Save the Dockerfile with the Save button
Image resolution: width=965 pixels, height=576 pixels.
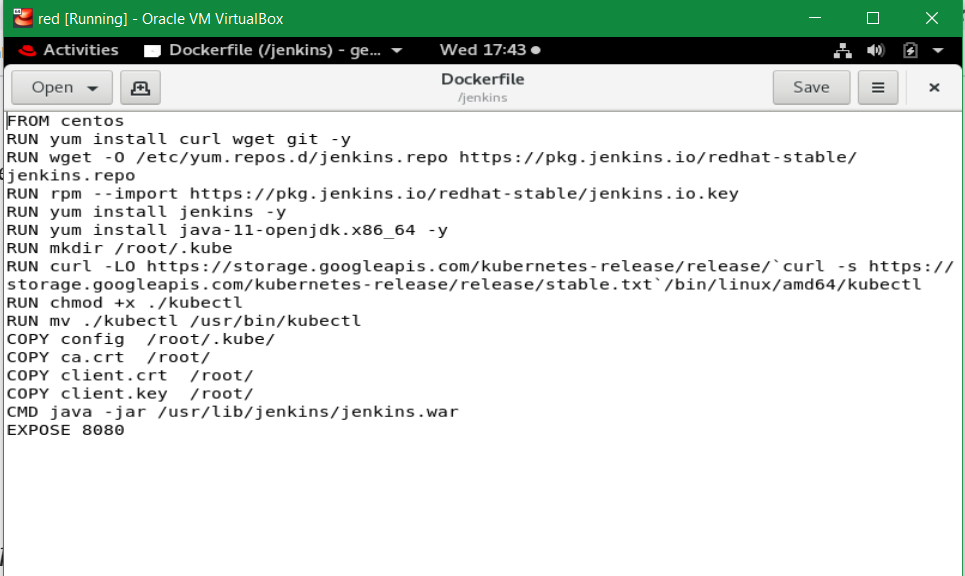[x=811, y=87]
